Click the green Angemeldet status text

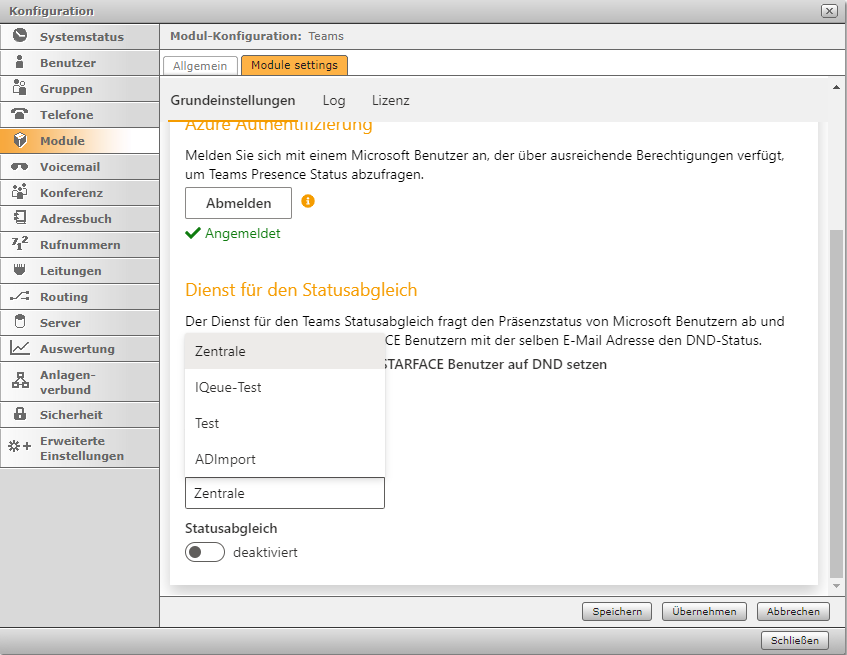(243, 233)
